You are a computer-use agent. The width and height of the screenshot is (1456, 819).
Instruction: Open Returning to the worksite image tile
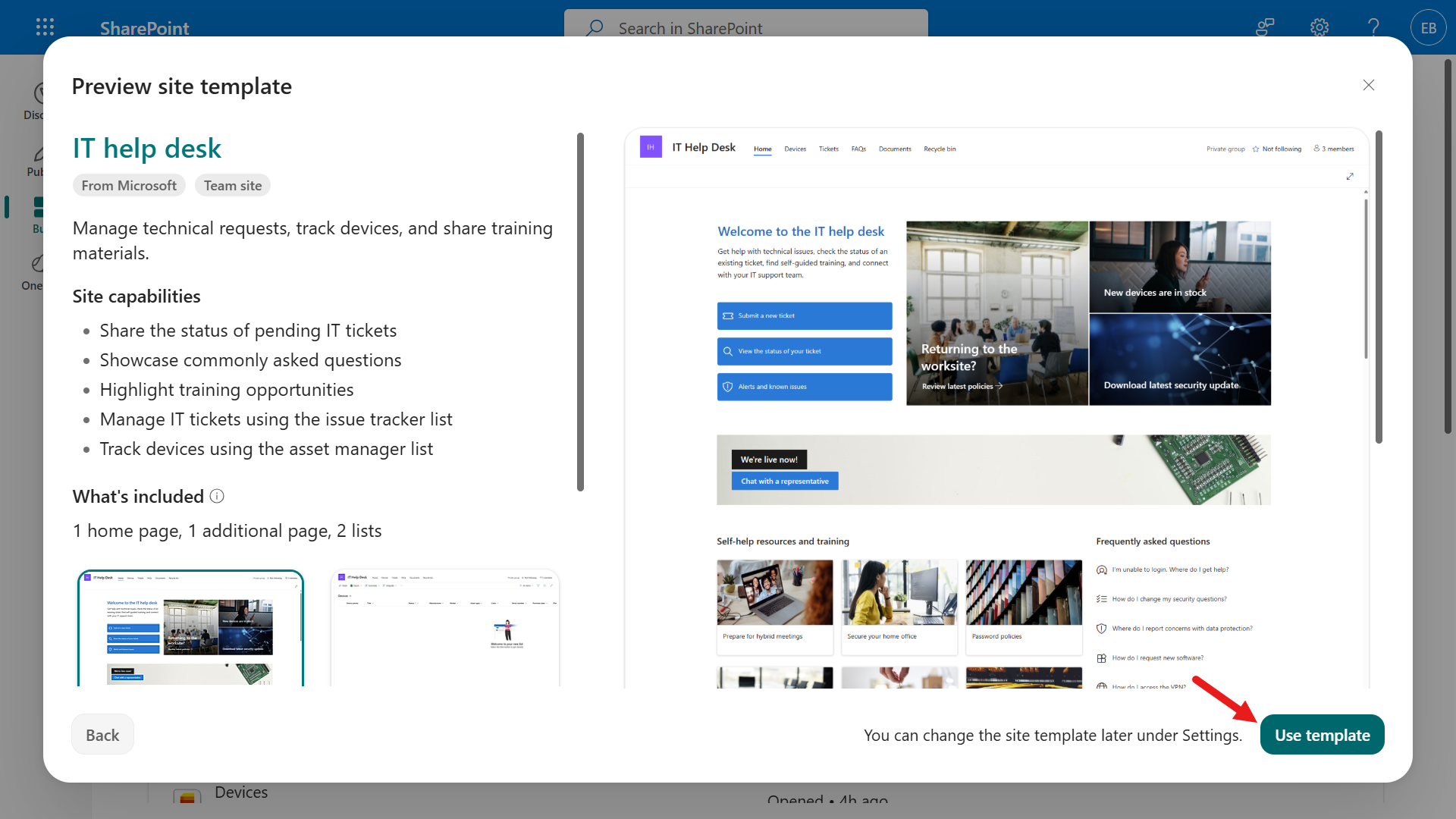997,313
